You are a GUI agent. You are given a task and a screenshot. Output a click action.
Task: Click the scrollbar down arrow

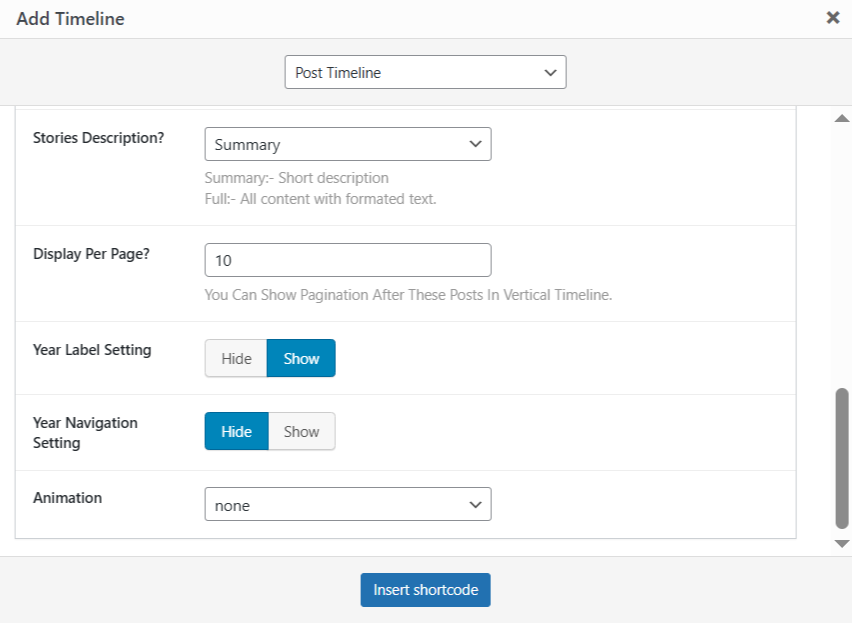841,543
